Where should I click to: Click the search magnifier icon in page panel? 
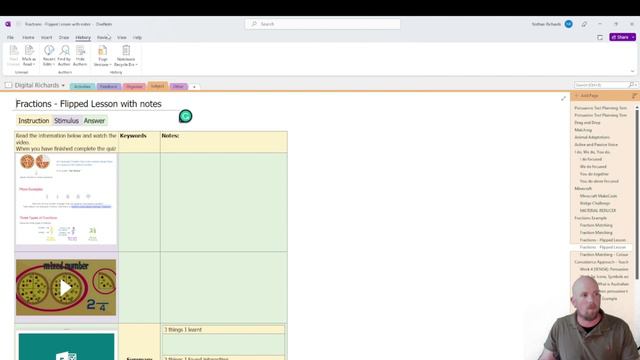(631, 85)
